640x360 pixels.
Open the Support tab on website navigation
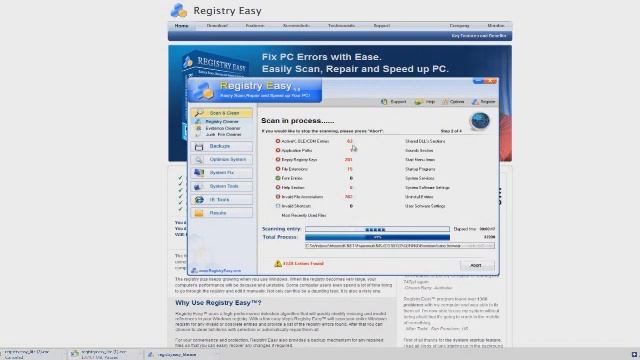pyautogui.click(x=382, y=26)
